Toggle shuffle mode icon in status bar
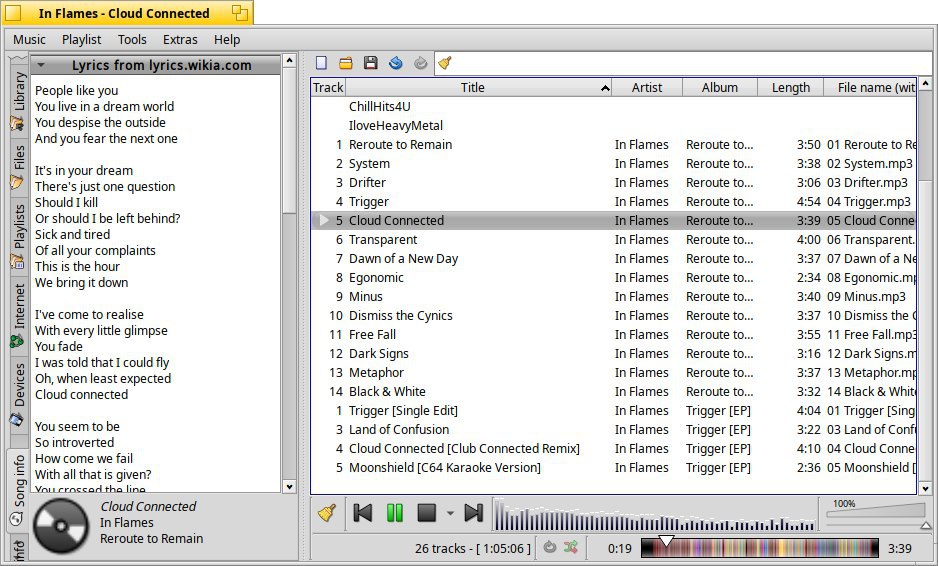Image resolution: width=938 pixels, height=566 pixels. 571,547
